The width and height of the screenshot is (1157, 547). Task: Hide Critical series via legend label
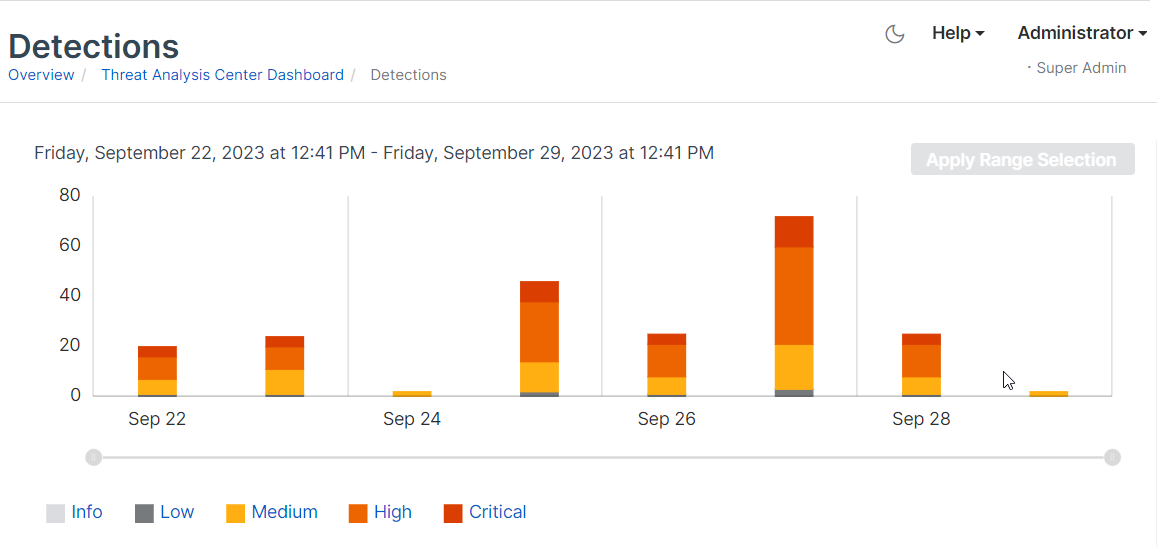(x=497, y=512)
